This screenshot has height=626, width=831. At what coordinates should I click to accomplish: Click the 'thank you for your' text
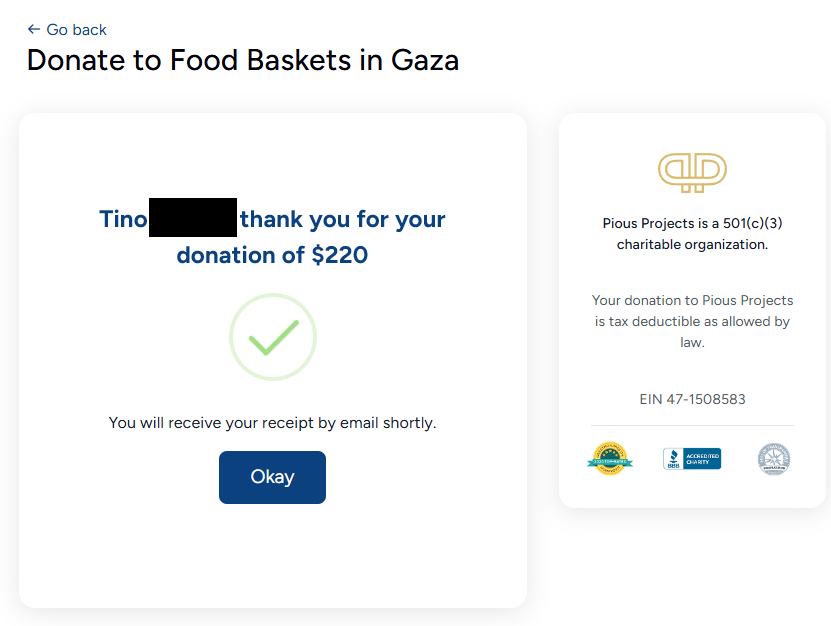click(342, 219)
